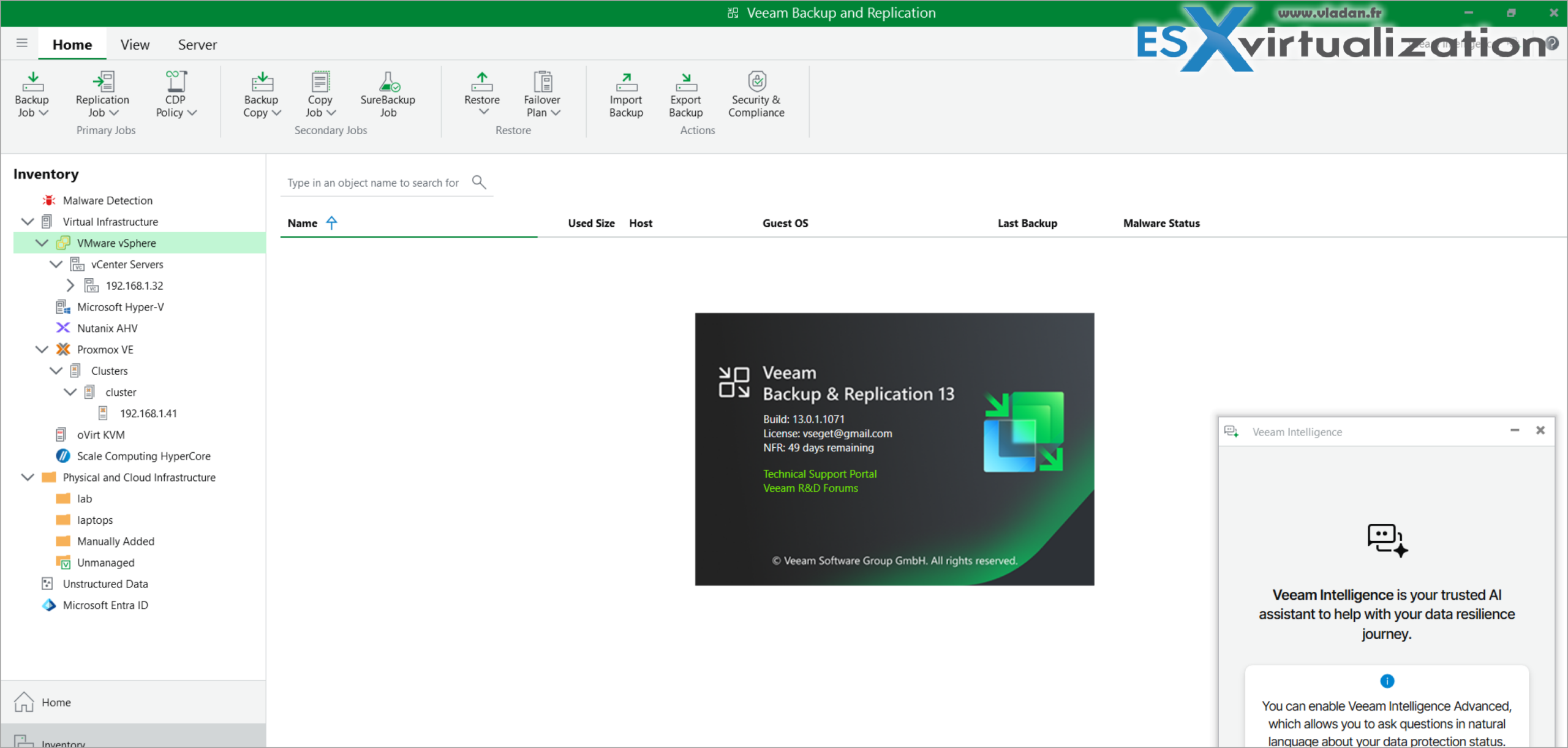Collapse the Proxmox VE tree branch

point(42,349)
